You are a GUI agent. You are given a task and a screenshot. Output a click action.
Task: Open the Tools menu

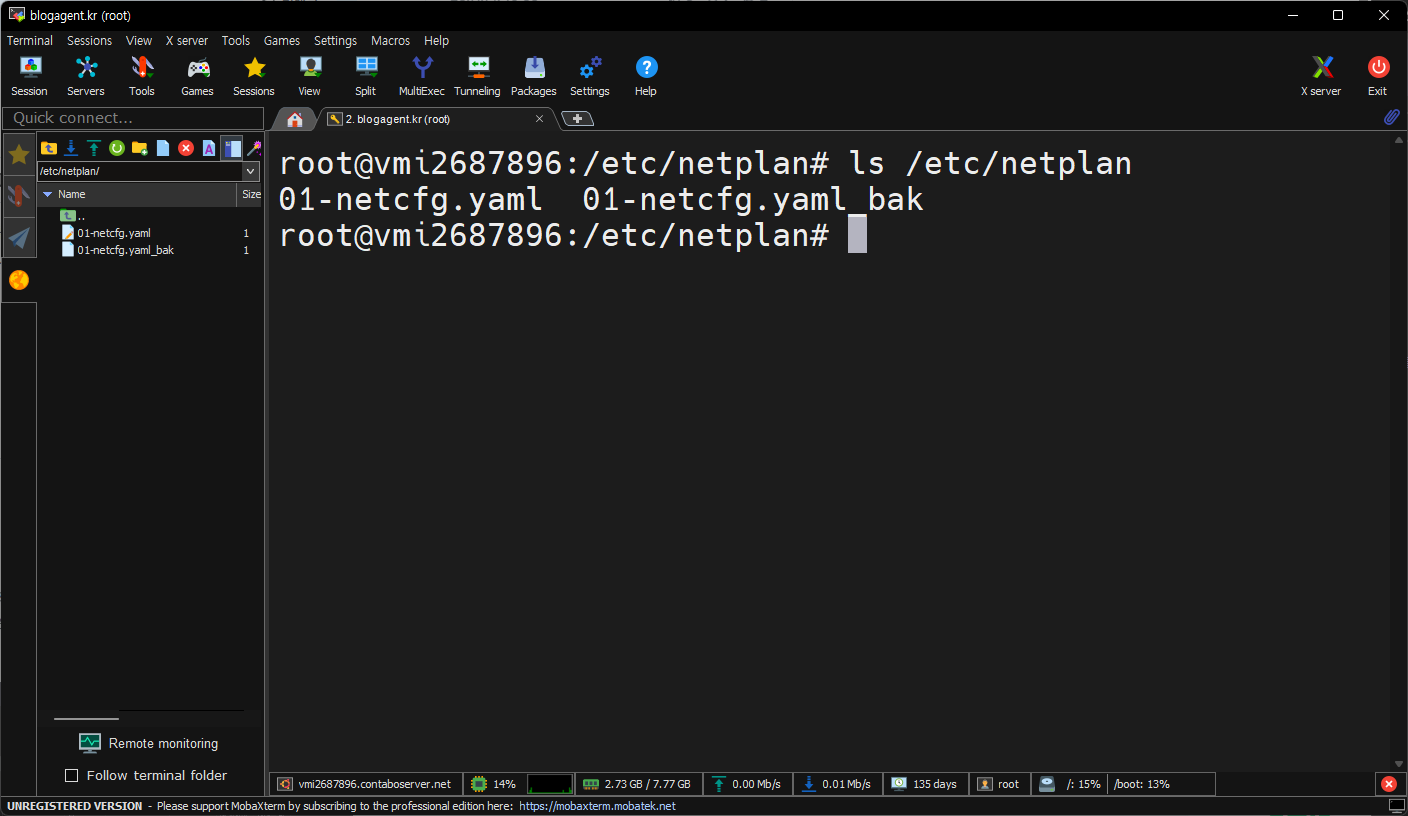click(x=236, y=41)
